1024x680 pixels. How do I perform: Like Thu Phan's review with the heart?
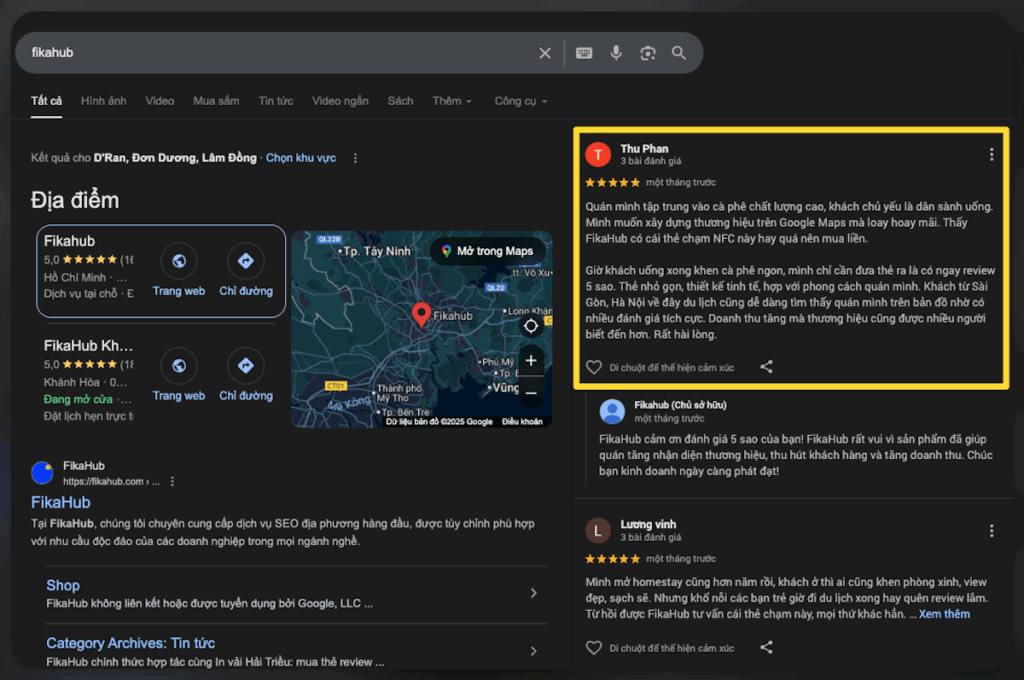click(594, 368)
